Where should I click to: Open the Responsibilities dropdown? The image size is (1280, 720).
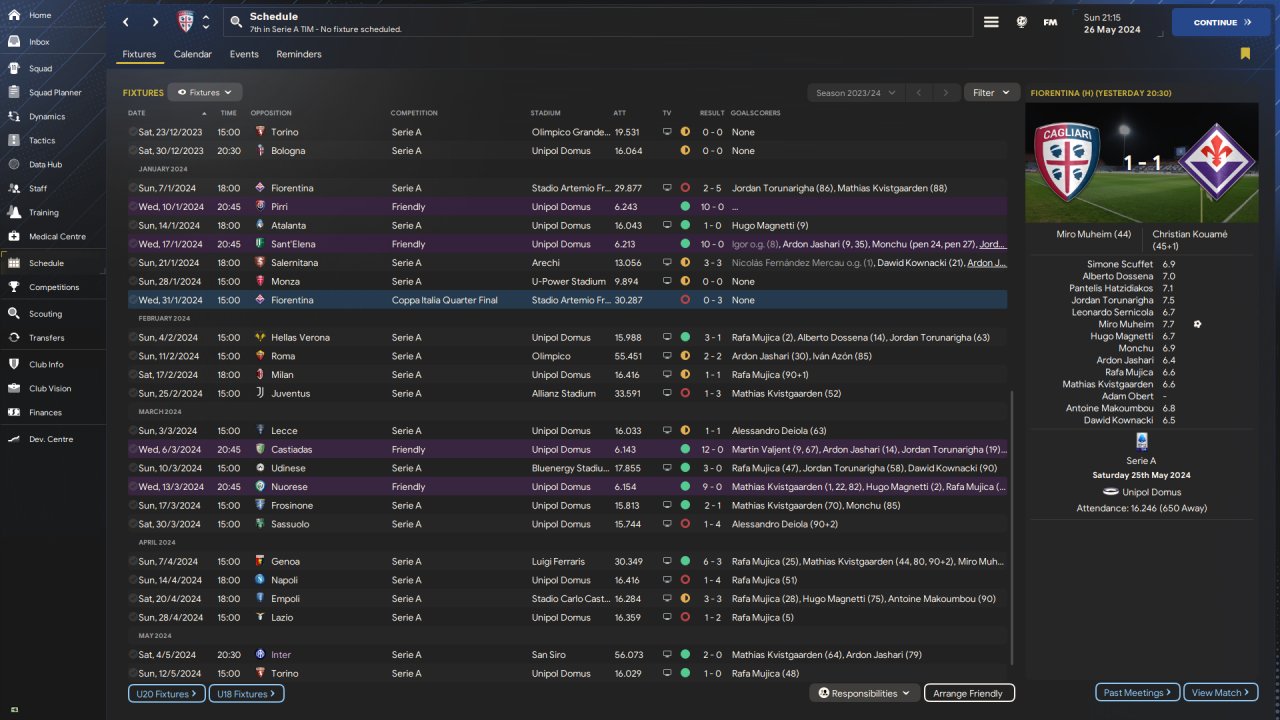tap(865, 693)
